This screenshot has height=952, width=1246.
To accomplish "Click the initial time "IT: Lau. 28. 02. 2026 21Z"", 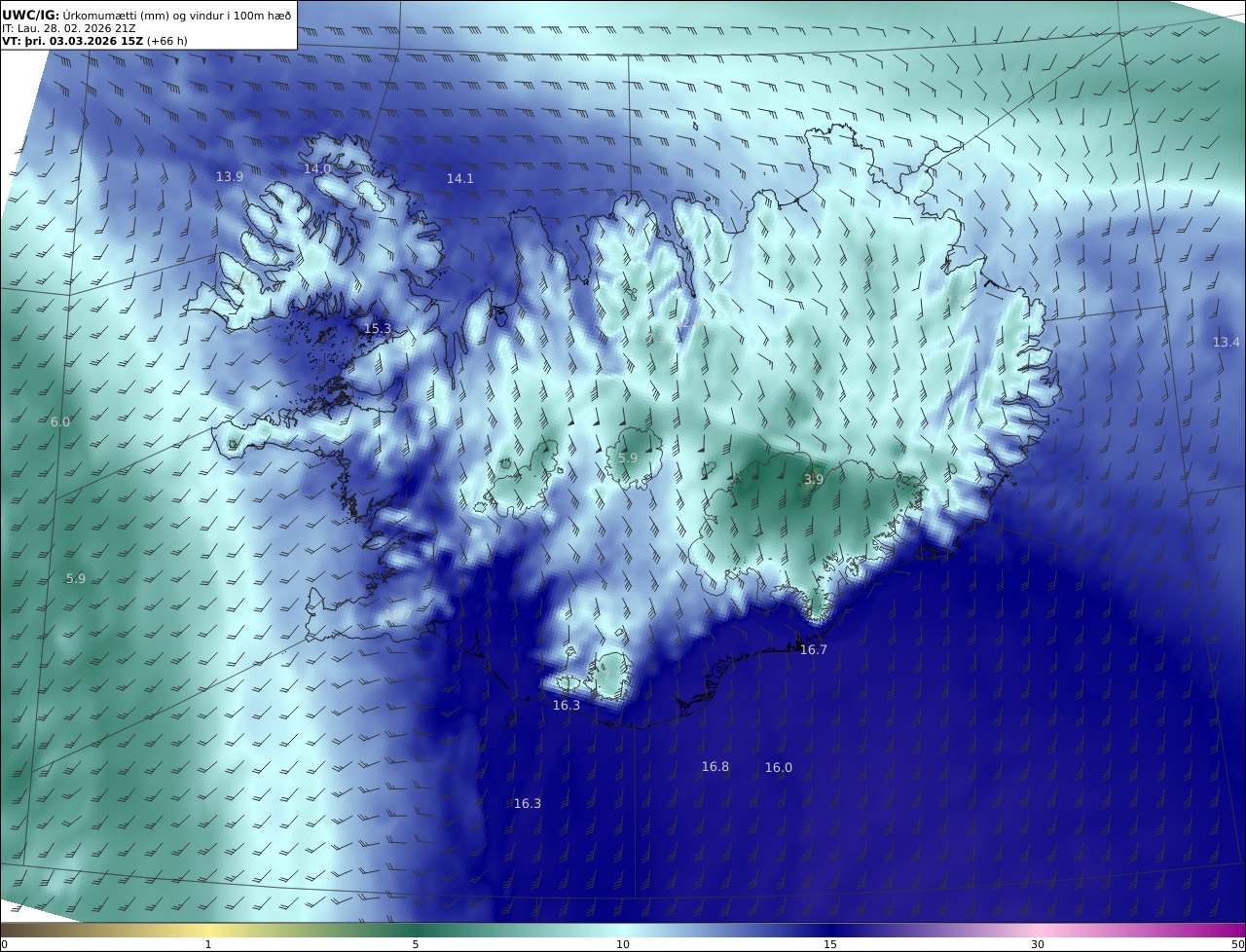I will tap(69, 28).
